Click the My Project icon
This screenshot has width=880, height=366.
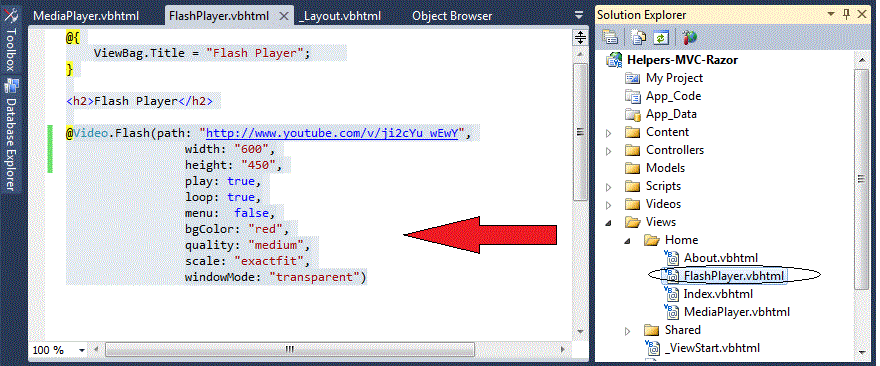coord(633,78)
